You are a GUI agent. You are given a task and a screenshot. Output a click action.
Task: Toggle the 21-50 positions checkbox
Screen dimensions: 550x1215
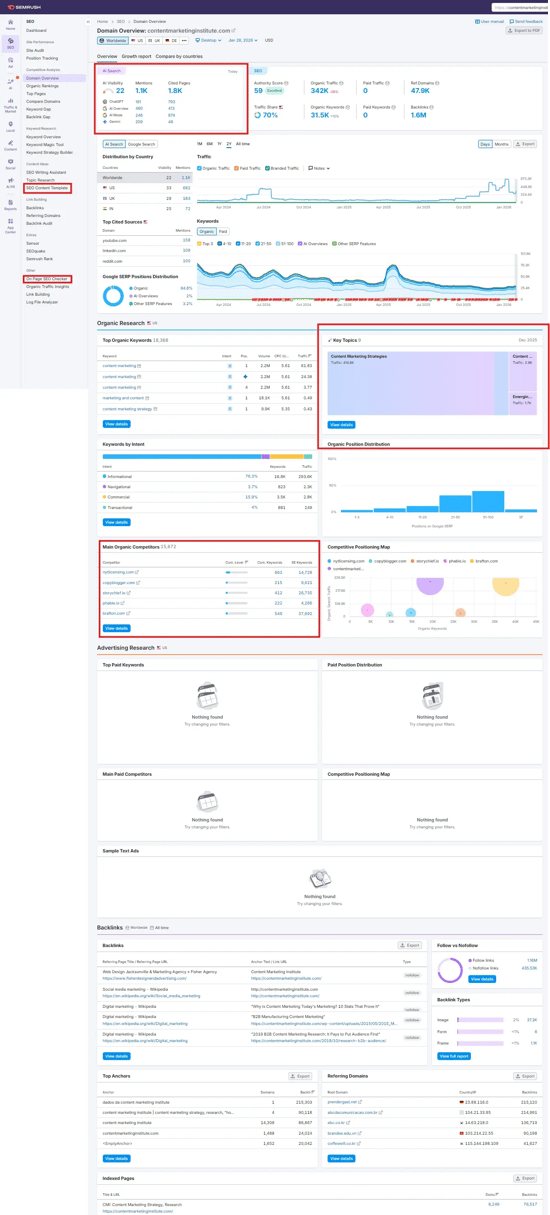258,243
